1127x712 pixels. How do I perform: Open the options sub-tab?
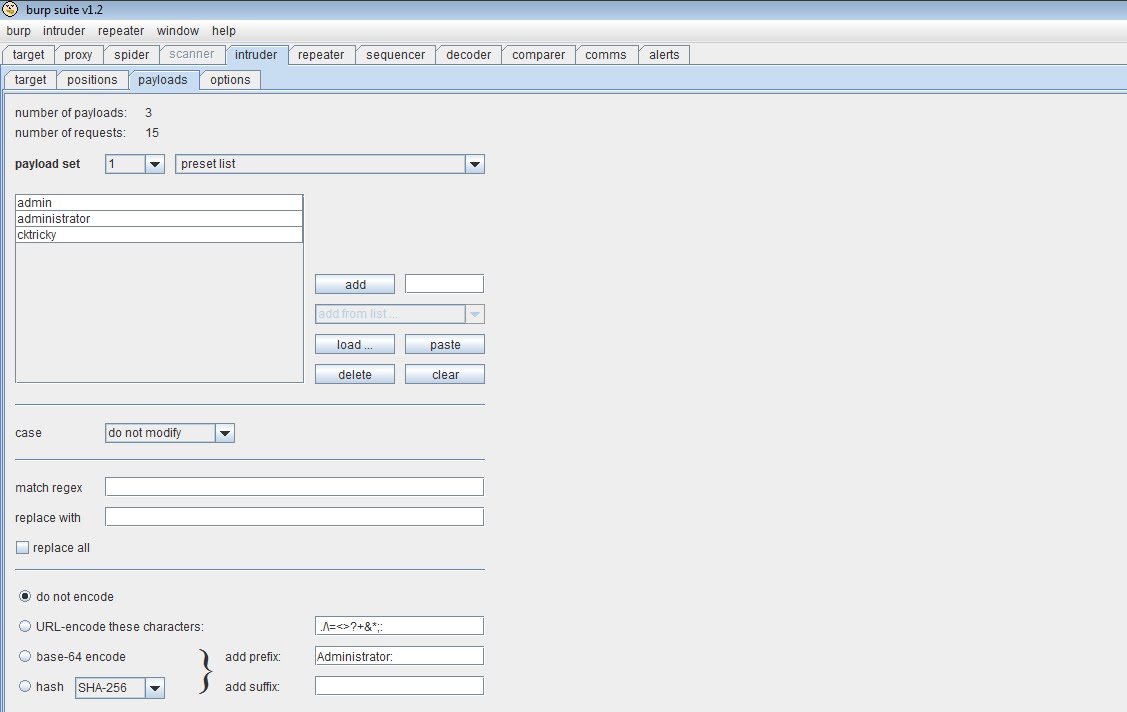(x=230, y=80)
